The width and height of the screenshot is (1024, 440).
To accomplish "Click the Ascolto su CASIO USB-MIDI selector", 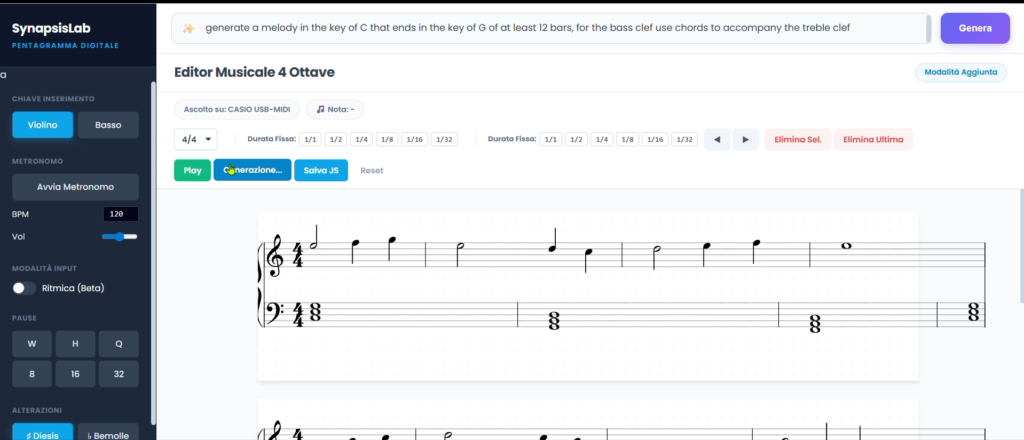I will pyautogui.click(x=236, y=109).
